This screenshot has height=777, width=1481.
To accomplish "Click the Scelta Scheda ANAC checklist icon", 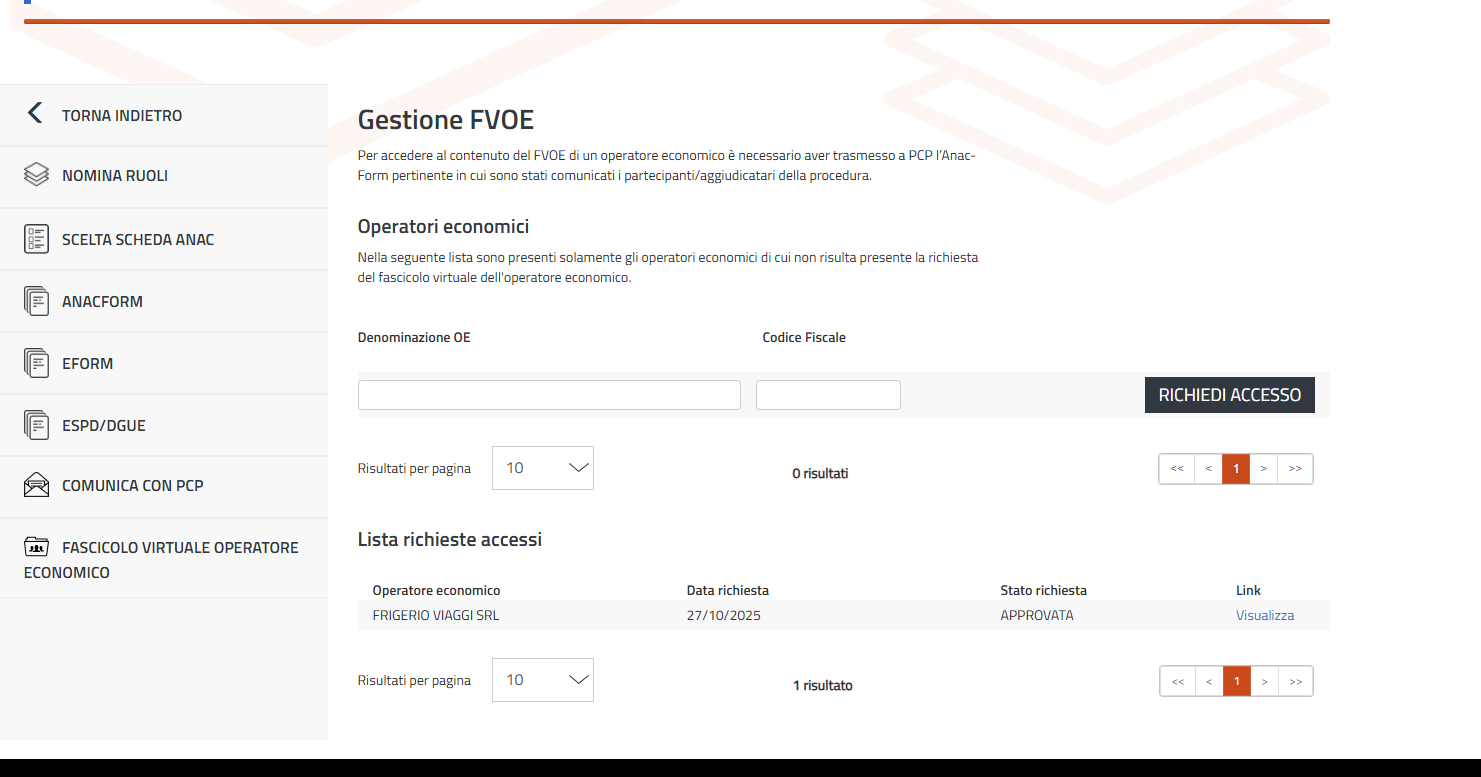I will (x=36, y=239).
